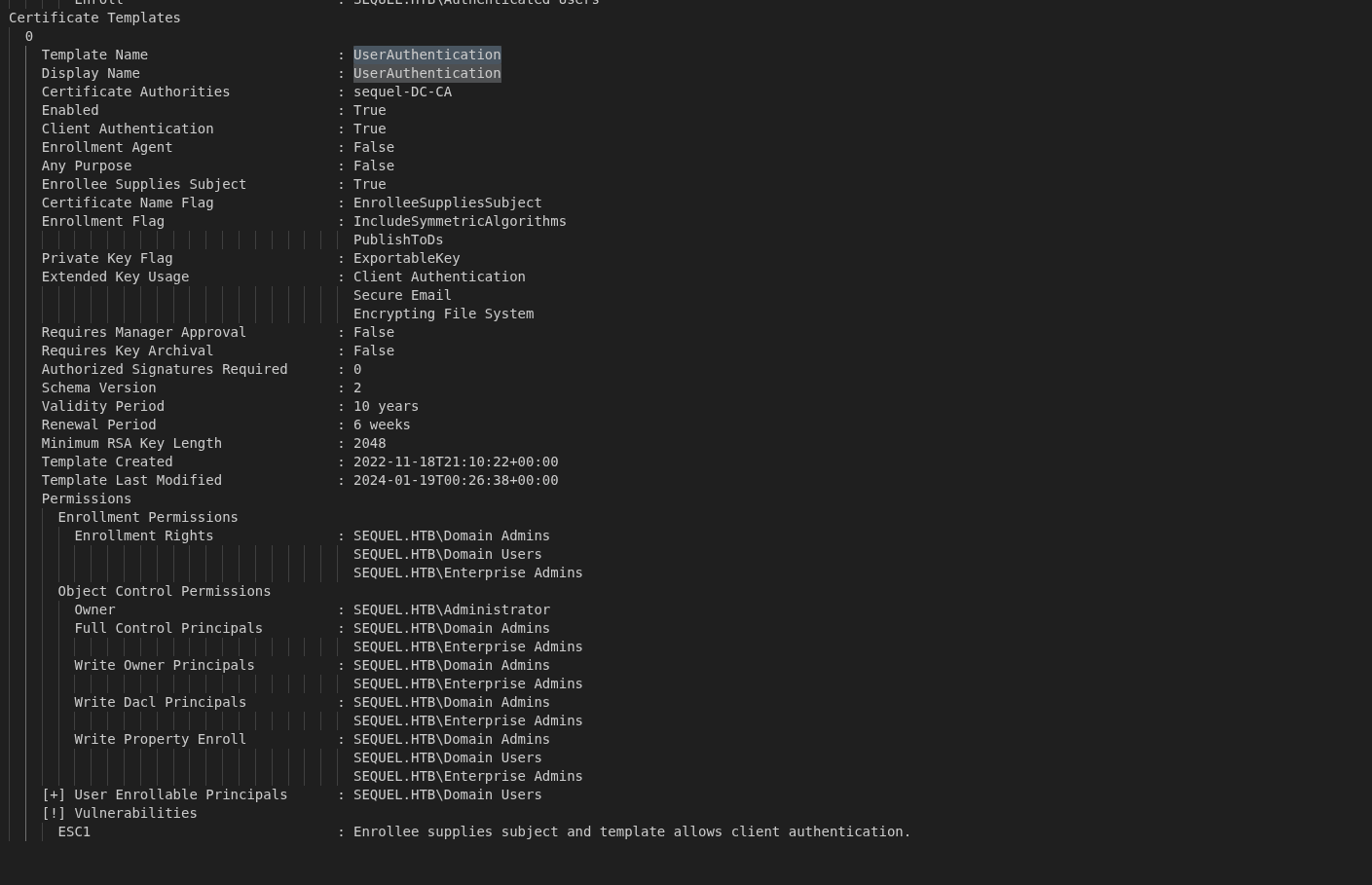Click the SEQUEL.HTB\Administrator owner value

tap(452, 609)
